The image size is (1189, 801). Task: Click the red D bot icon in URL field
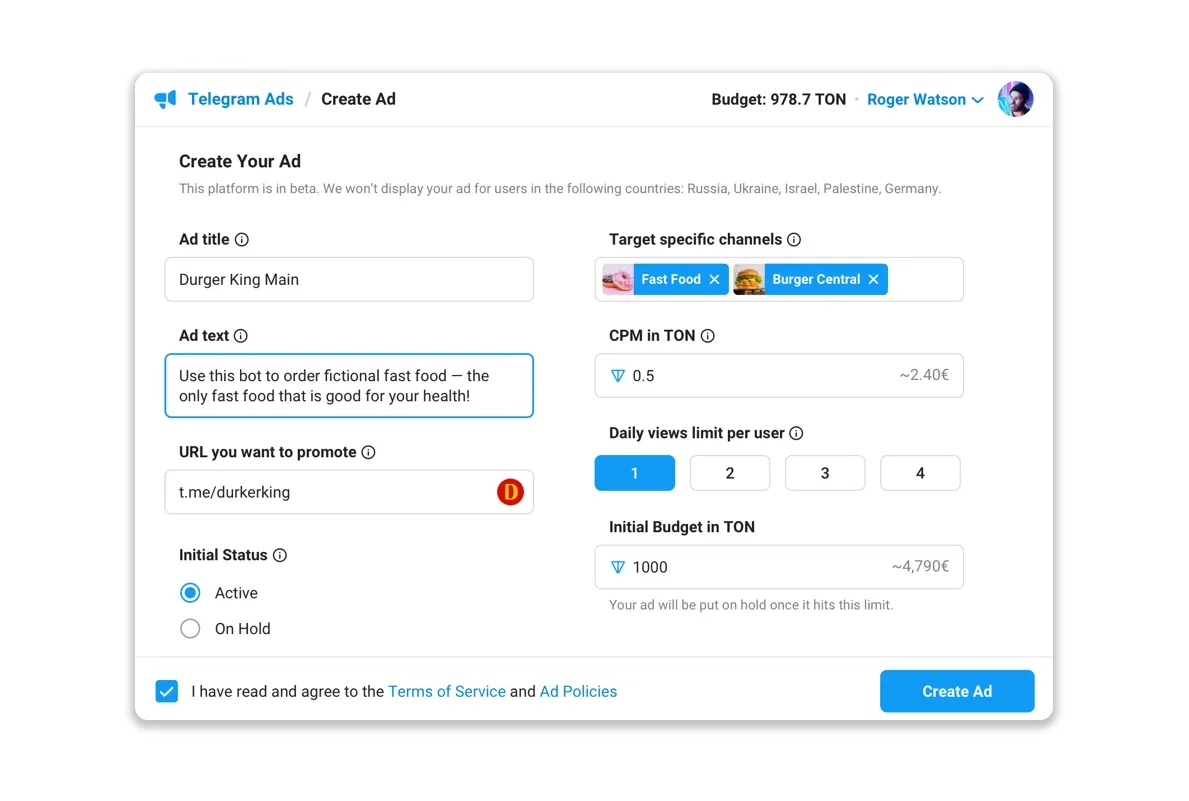[510, 492]
